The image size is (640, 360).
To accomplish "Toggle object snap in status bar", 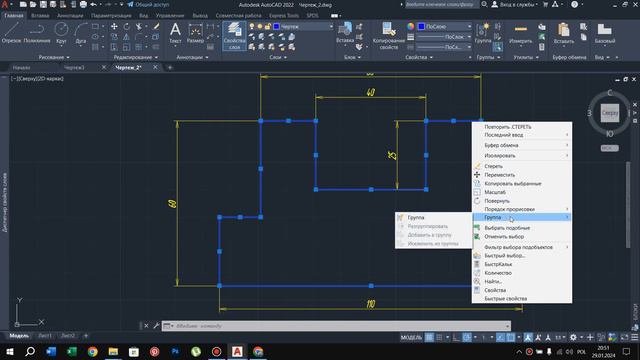I will (511, 337).
